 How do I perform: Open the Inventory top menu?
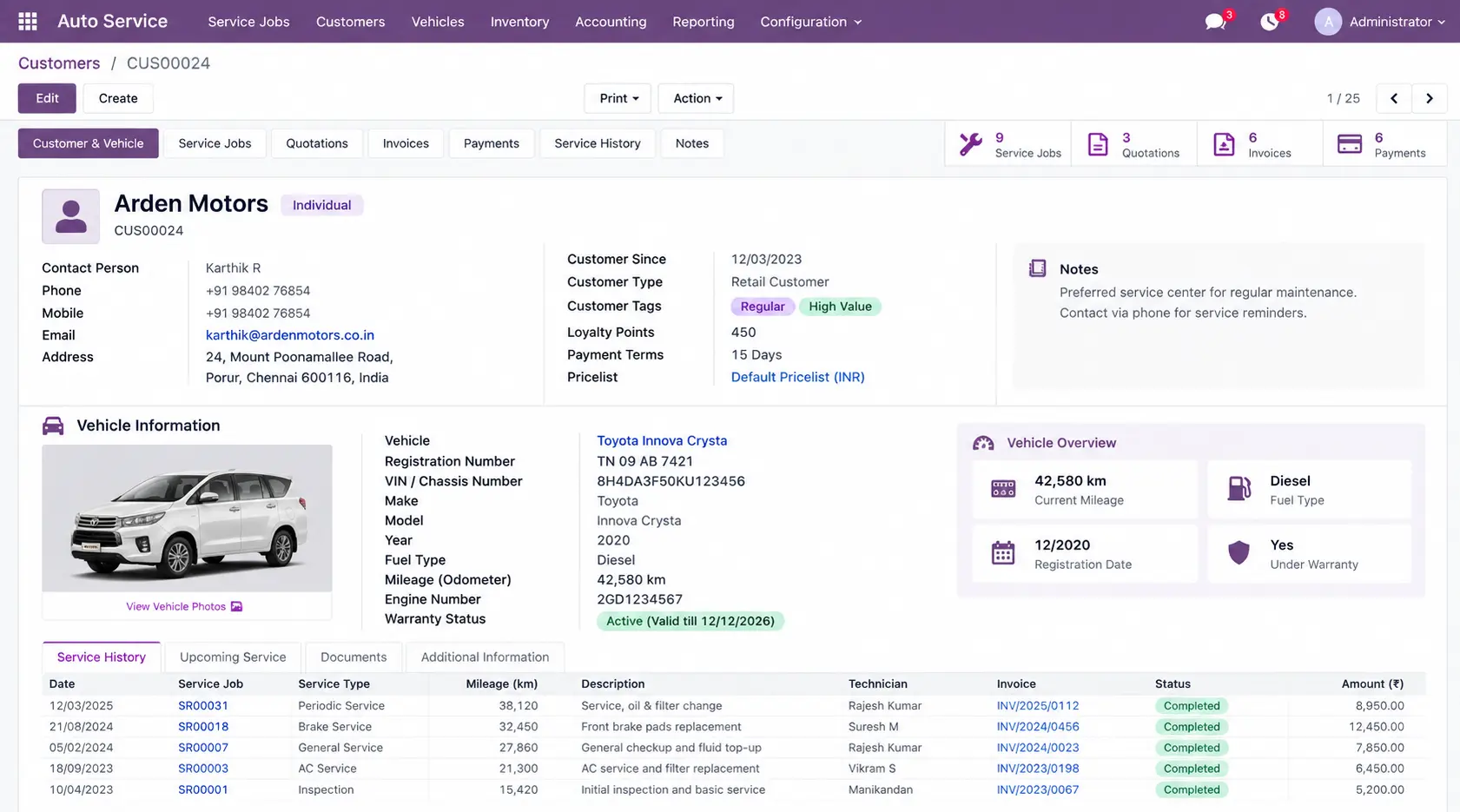pos(519,22)
